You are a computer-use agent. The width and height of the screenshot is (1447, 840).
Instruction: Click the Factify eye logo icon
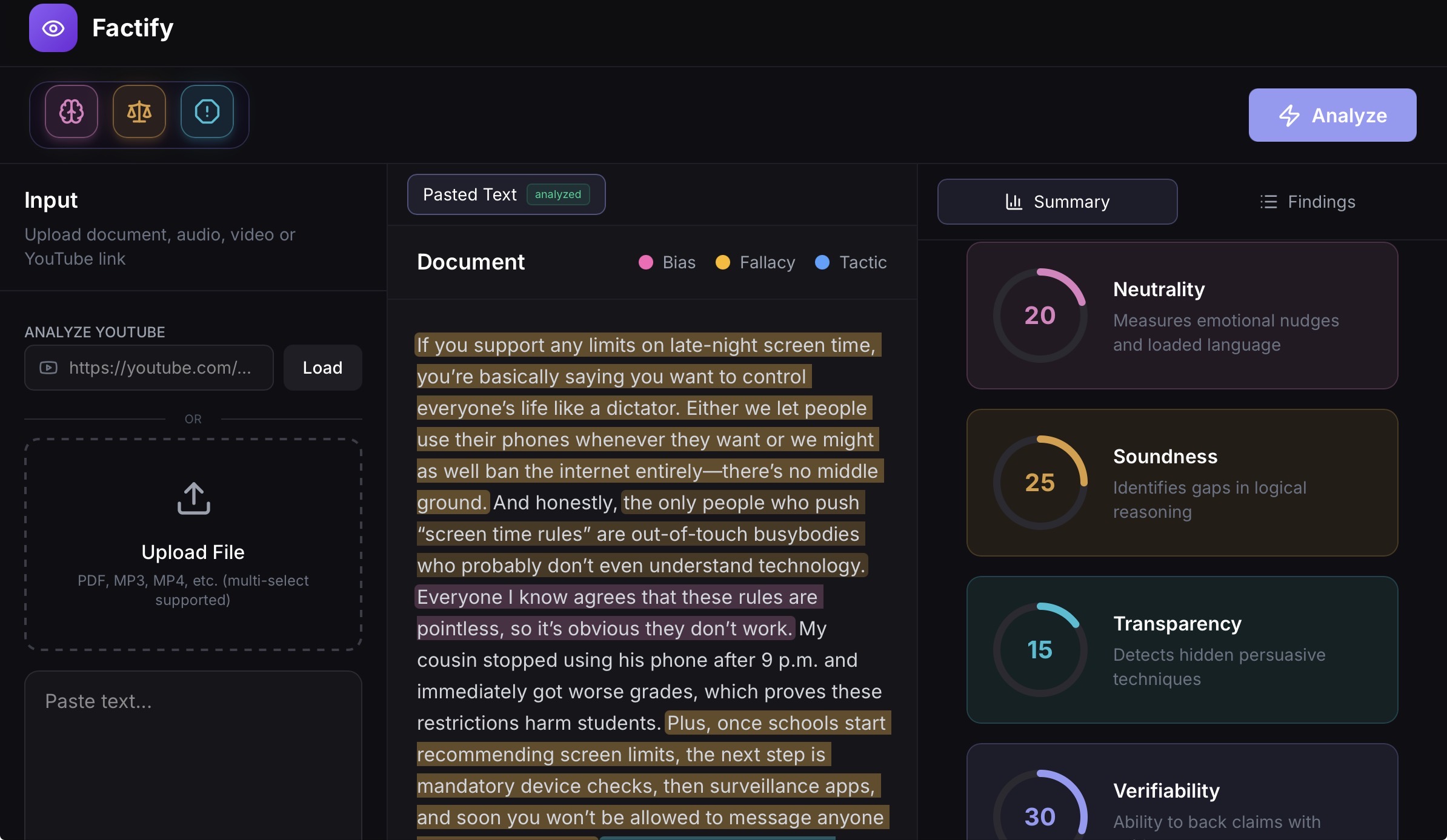point(53,28)
